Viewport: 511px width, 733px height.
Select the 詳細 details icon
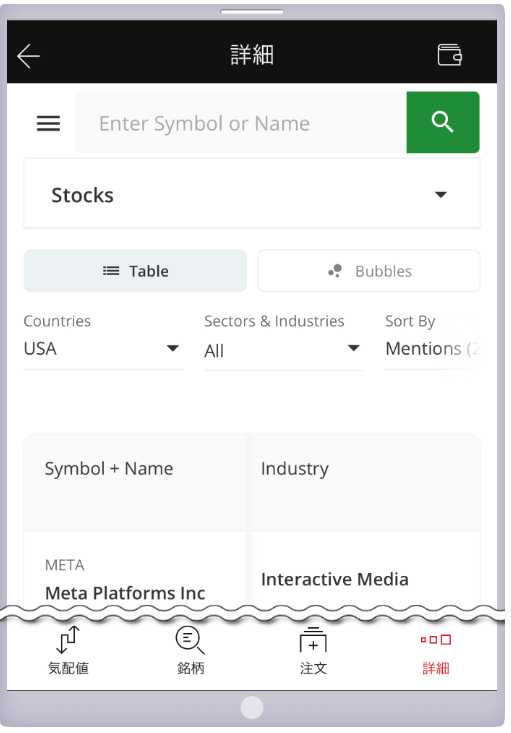coord(436,654)
